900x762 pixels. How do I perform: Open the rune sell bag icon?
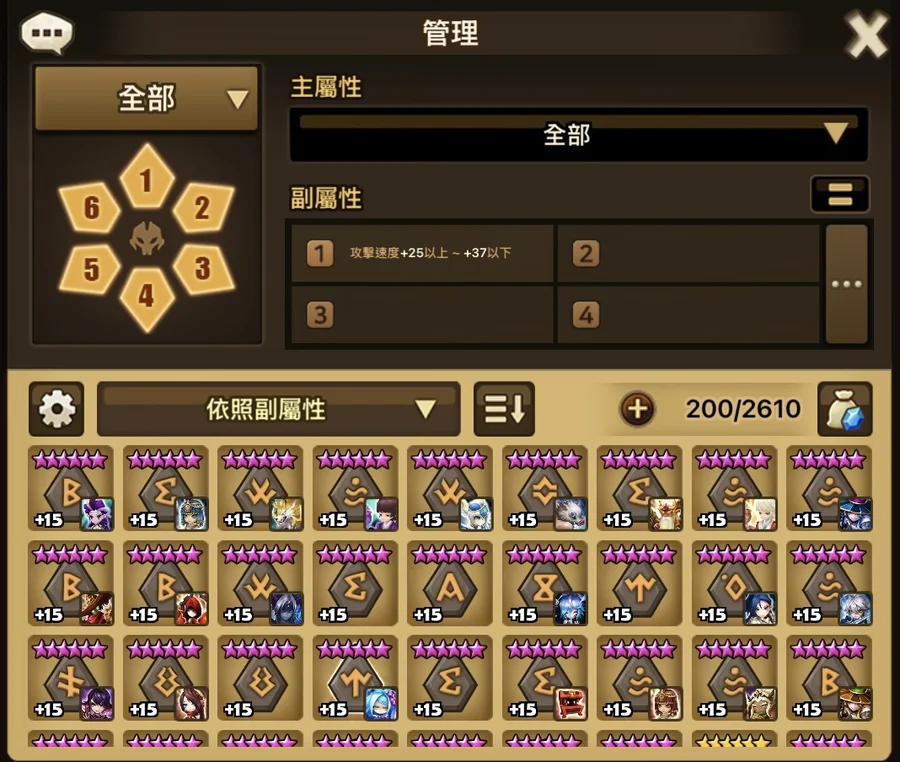(845, 409)
